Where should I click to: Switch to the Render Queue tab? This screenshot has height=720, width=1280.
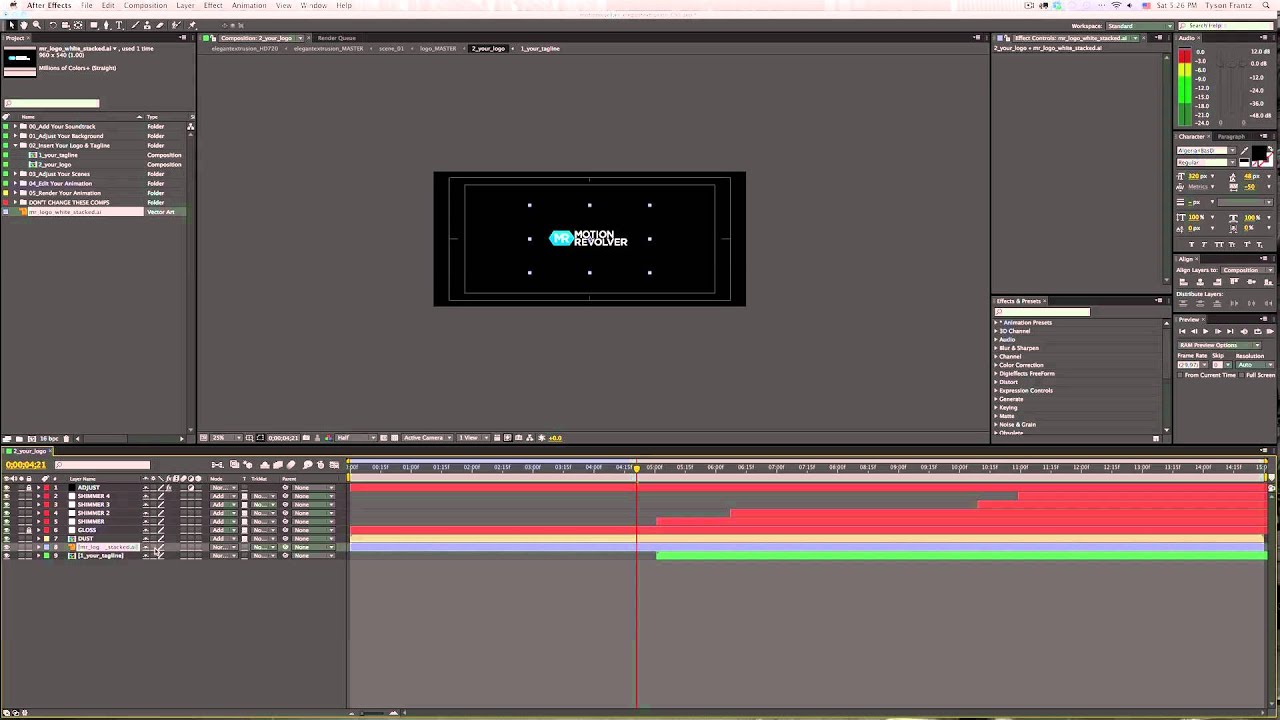click(336, 38)
